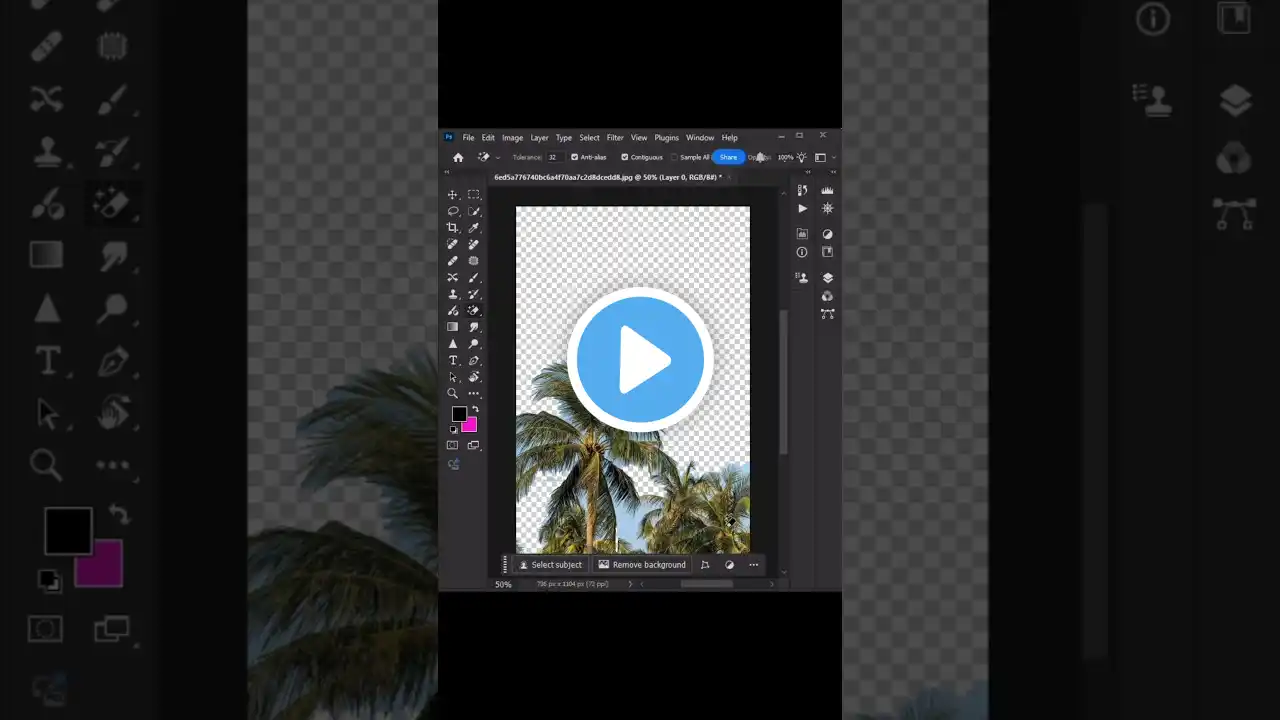Enable the Sample All Layers checkbox
1280x720 pixels.
675,157
